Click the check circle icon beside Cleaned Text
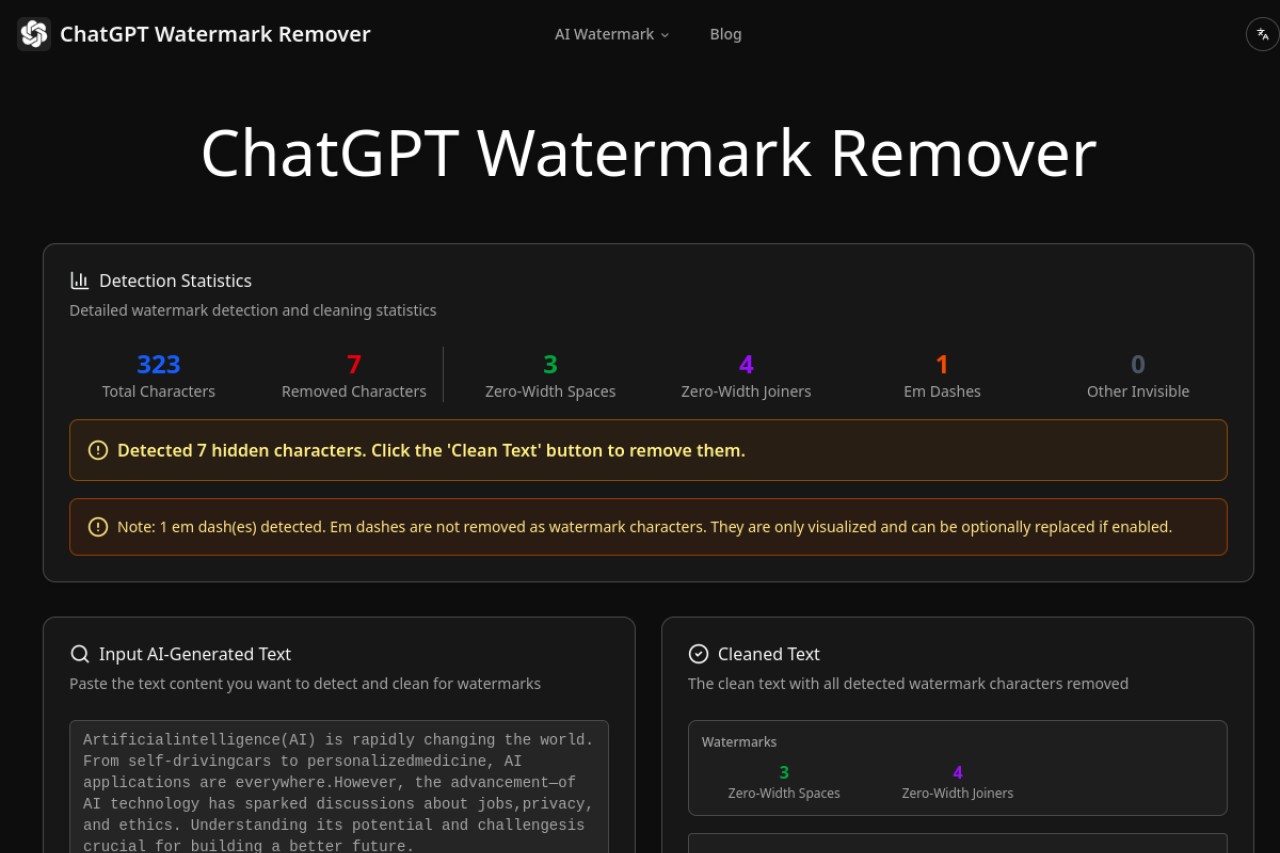Screen dimensions: 1280x853 pyautogui.click(x=699, y=654)
